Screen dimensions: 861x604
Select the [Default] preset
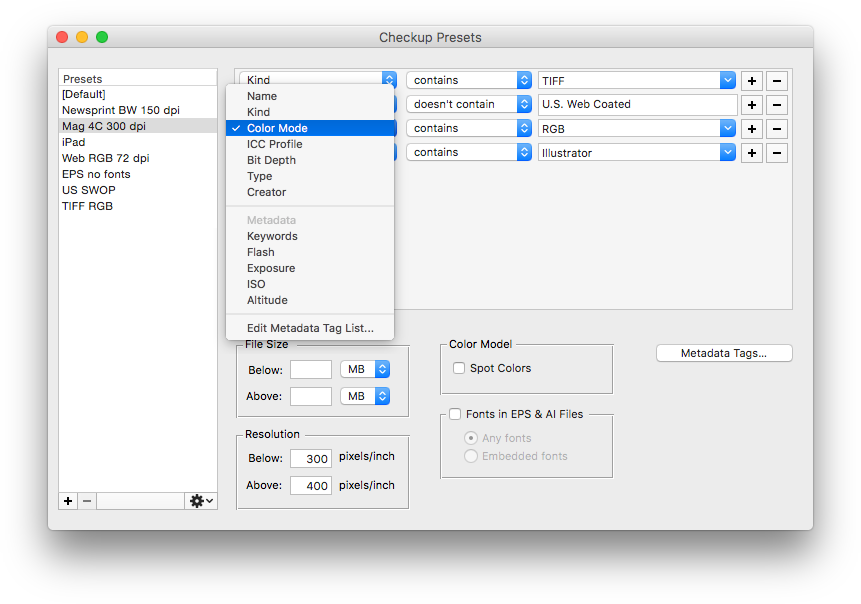(x=138, y=94)
